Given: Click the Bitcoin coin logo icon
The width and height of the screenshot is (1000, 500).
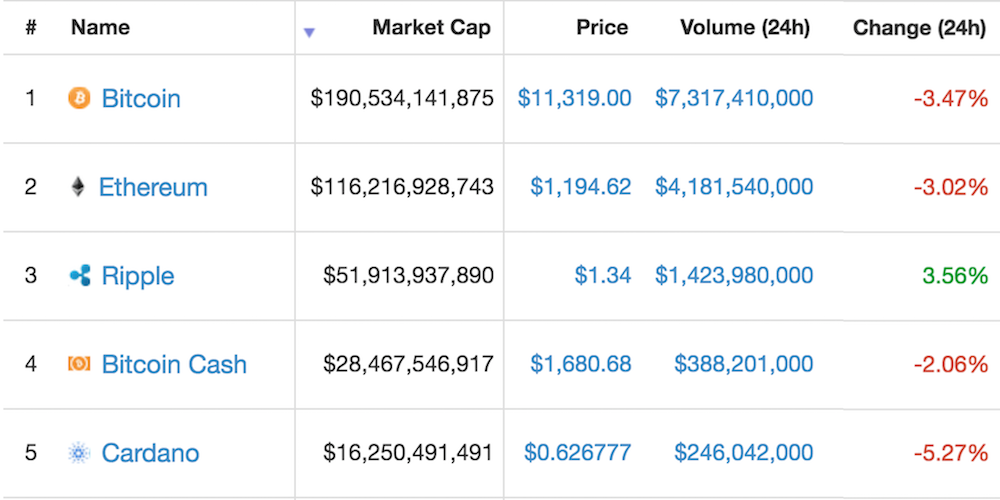Looking at the screenshot, I should (79, 98).
